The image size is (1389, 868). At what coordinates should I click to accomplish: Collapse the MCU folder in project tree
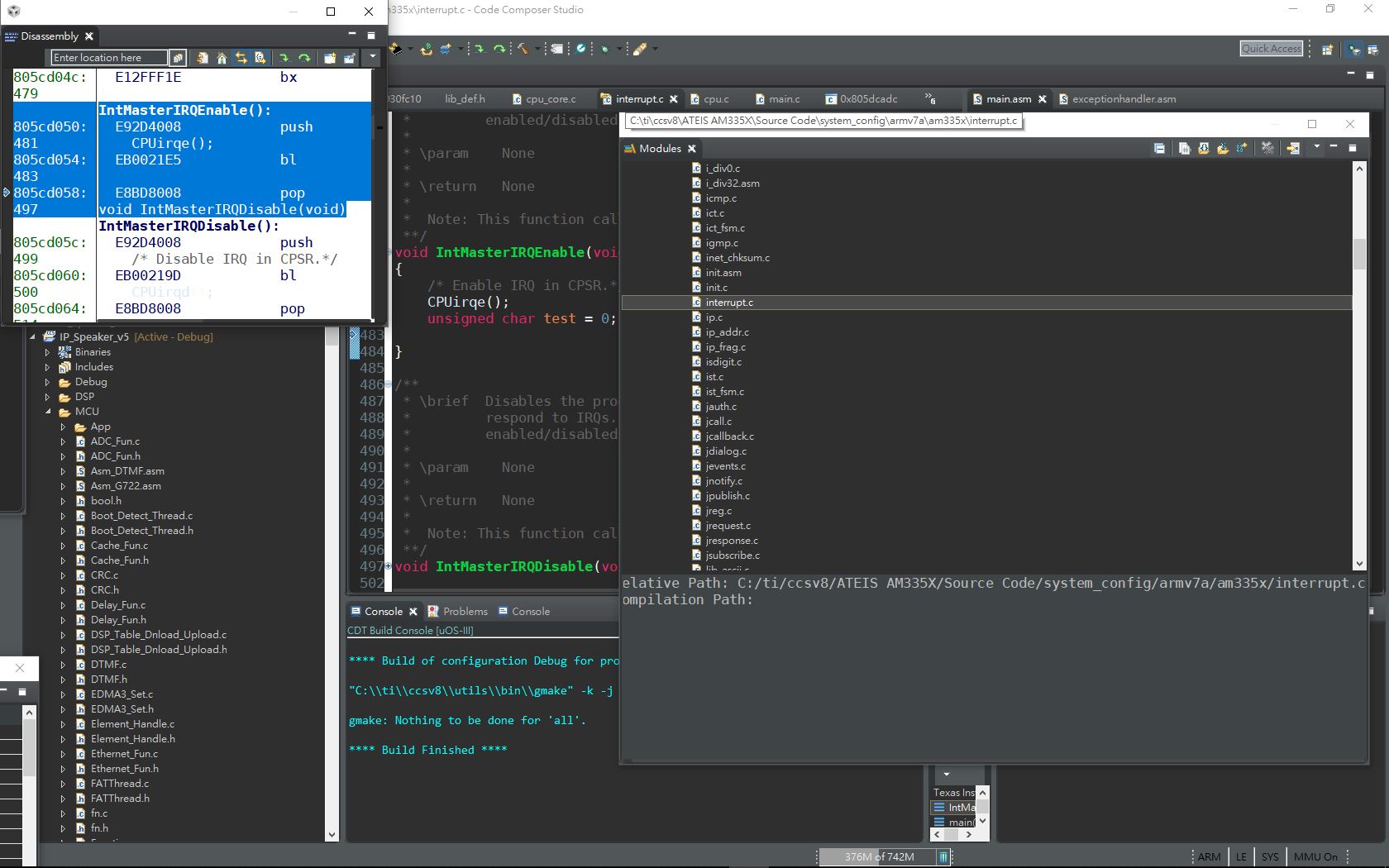point(47,412)
